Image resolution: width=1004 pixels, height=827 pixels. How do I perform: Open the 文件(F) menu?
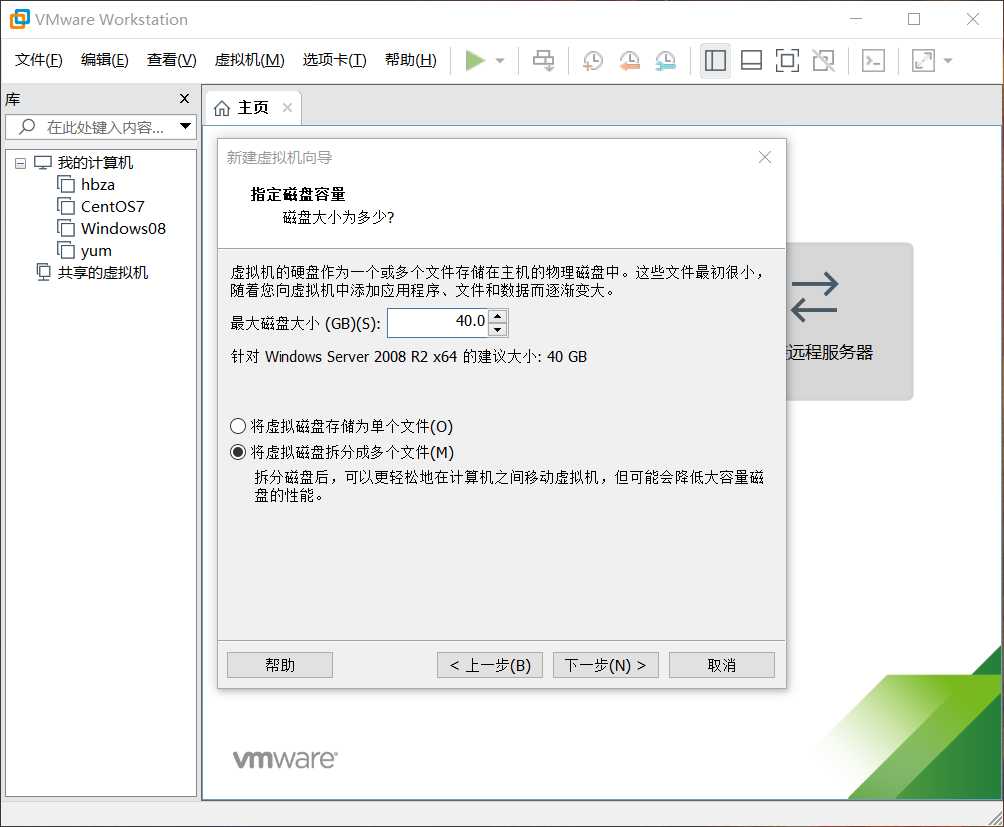[x=39, y=60]
